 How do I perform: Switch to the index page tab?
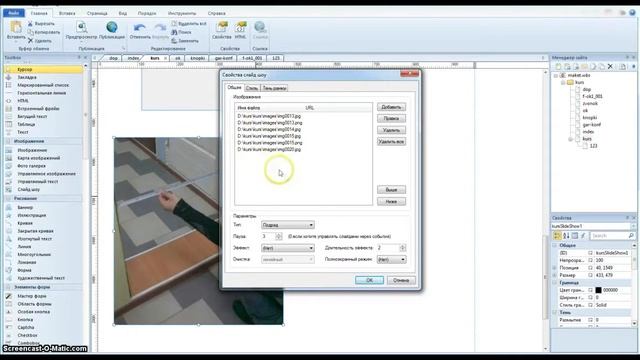point(133,58)
